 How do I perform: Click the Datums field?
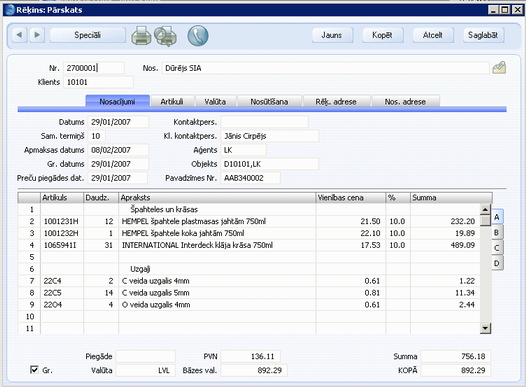coord(118,122)
